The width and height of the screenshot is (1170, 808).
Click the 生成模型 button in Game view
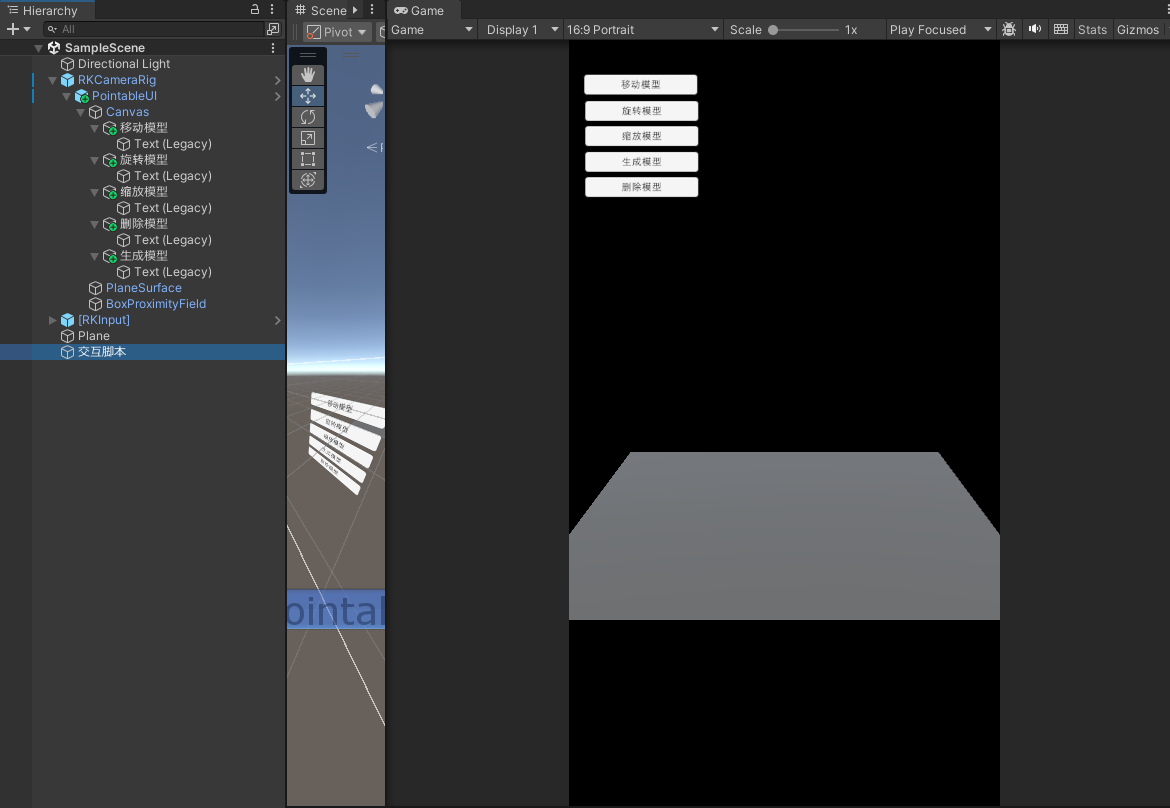pos(642,162)
